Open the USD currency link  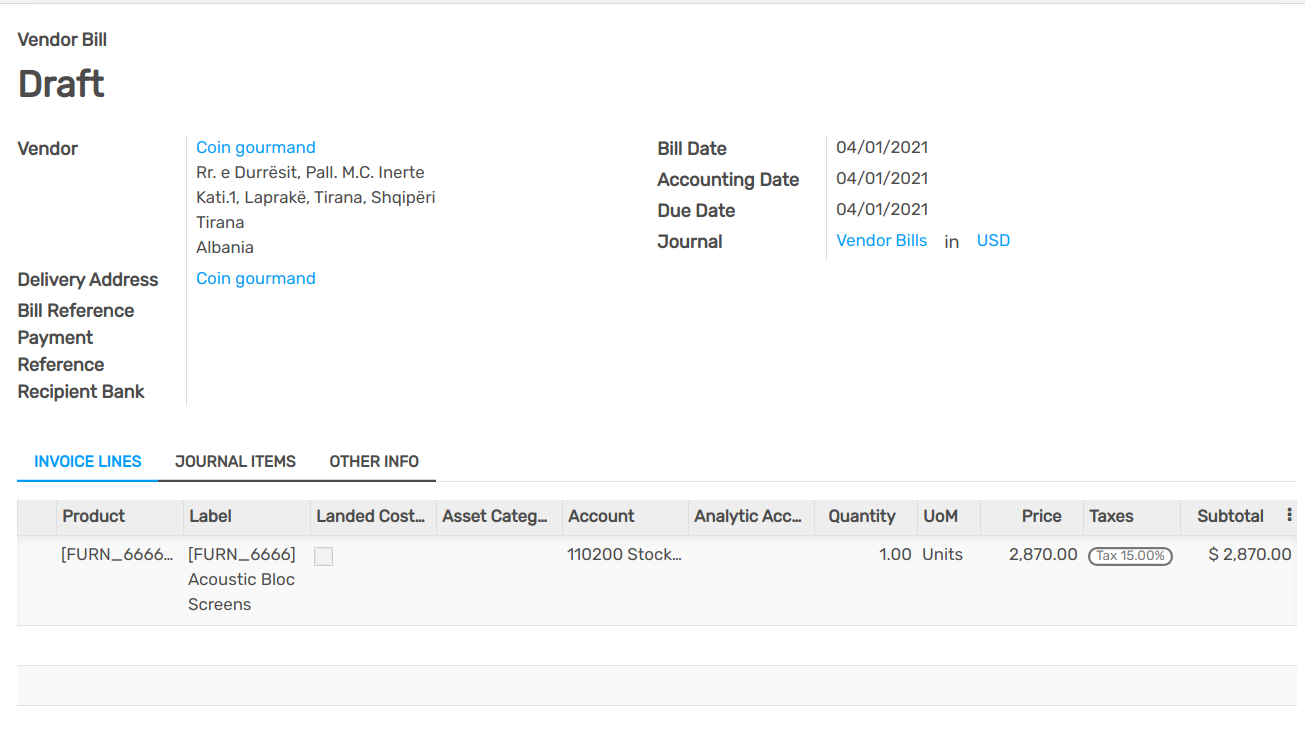993,240
